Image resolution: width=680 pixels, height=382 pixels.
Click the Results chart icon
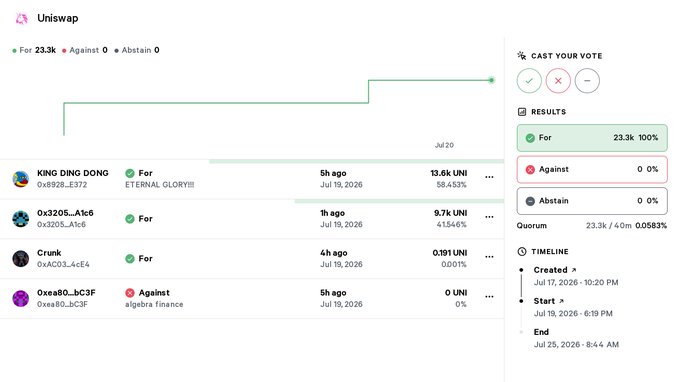pyautogui.click(x=522, y=112)
